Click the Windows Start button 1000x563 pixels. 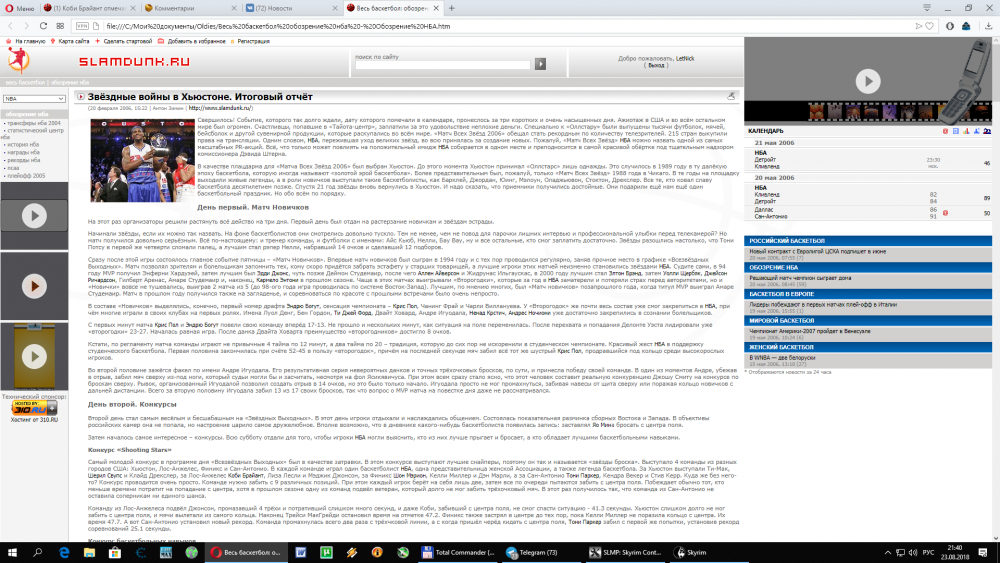pos(11,552)
